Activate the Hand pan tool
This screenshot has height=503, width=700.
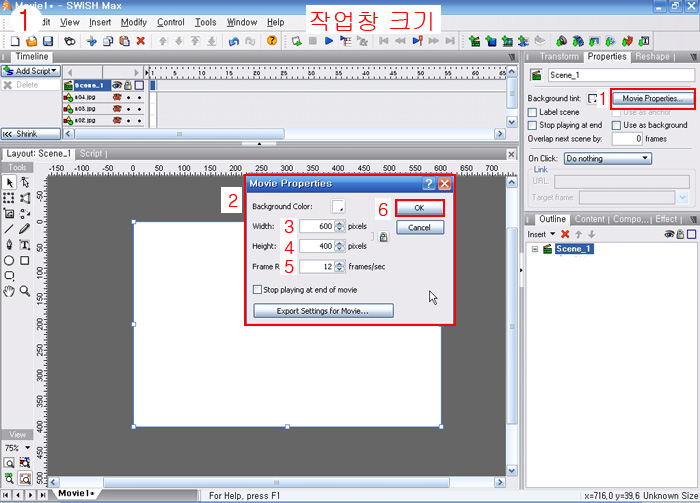(x=9, y=291)
